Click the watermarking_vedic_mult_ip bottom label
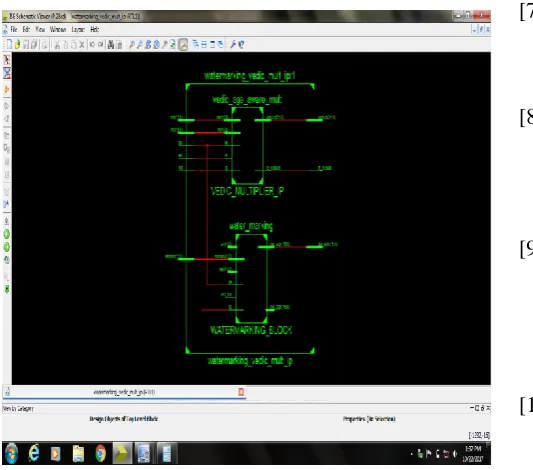 tap(250, 361)
